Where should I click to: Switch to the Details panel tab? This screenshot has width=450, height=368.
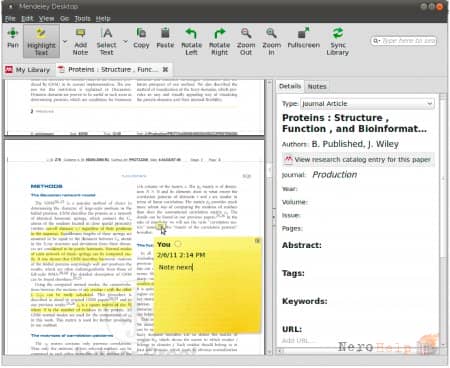[290, 86]
